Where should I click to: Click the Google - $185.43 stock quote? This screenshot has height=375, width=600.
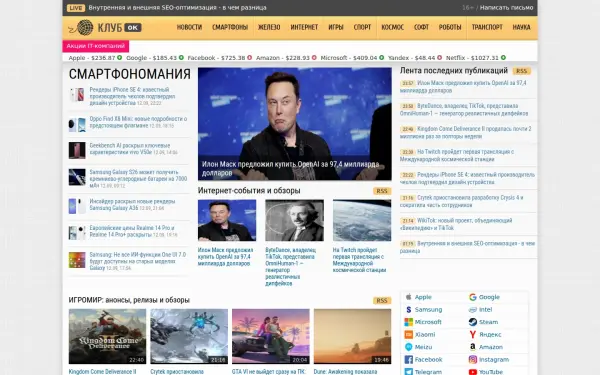tap(155, 58)
